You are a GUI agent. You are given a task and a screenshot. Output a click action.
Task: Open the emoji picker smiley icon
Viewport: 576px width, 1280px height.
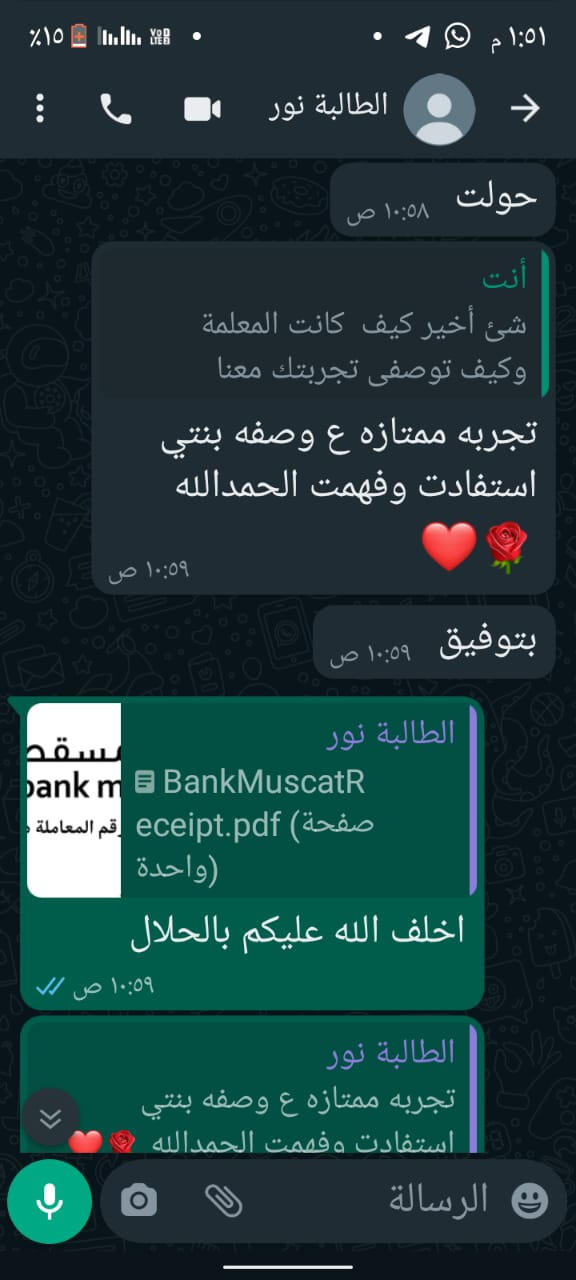[x=529, y=1201]
